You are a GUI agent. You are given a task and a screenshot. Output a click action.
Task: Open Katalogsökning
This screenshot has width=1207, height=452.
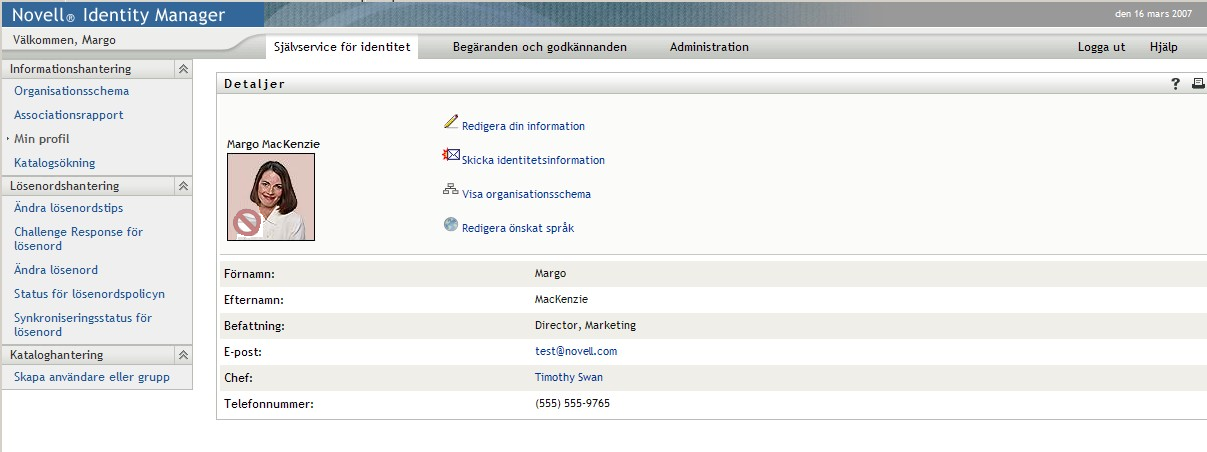pyautogui.click(x=55, y=163)
